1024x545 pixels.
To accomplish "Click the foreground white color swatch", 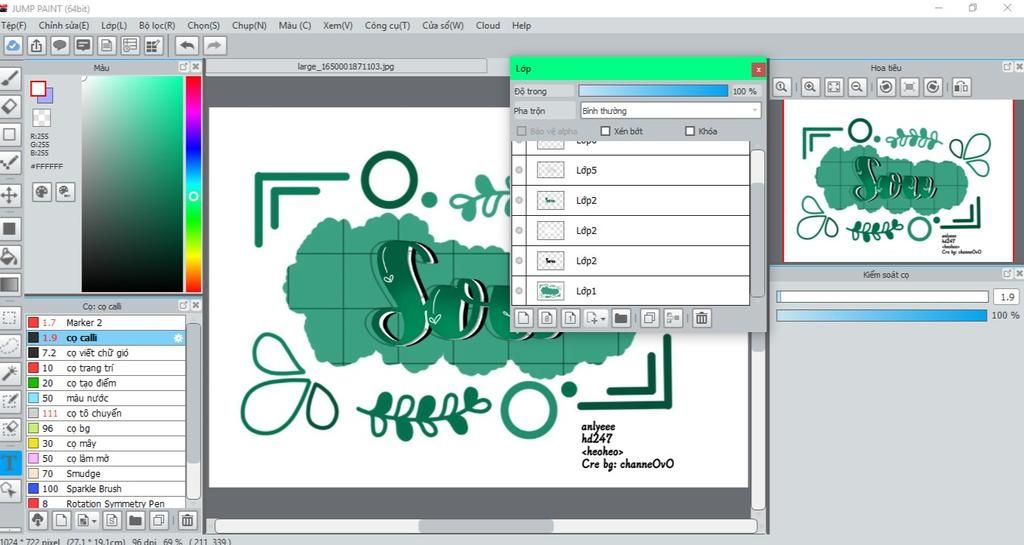I will pyautogui.click(x=38, y=89).
